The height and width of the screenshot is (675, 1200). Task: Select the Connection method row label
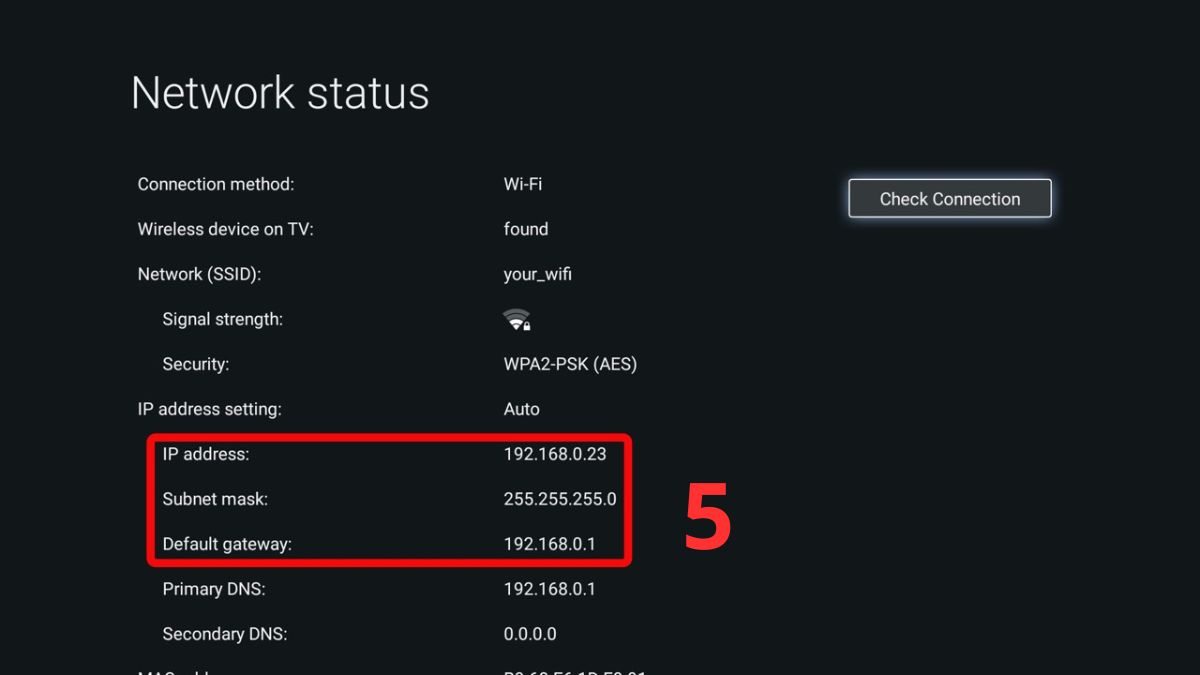[216, 184]
